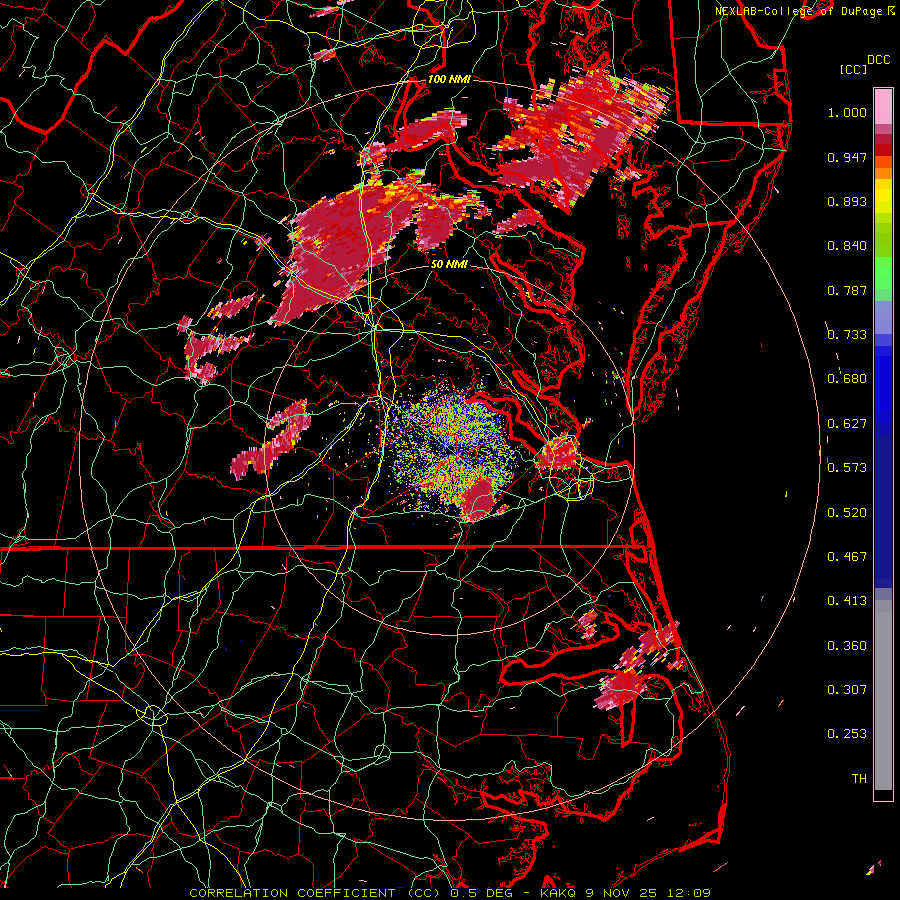Click the 100 NMI range ring label
The image size is (900, 900).
[x=449, y=79]
